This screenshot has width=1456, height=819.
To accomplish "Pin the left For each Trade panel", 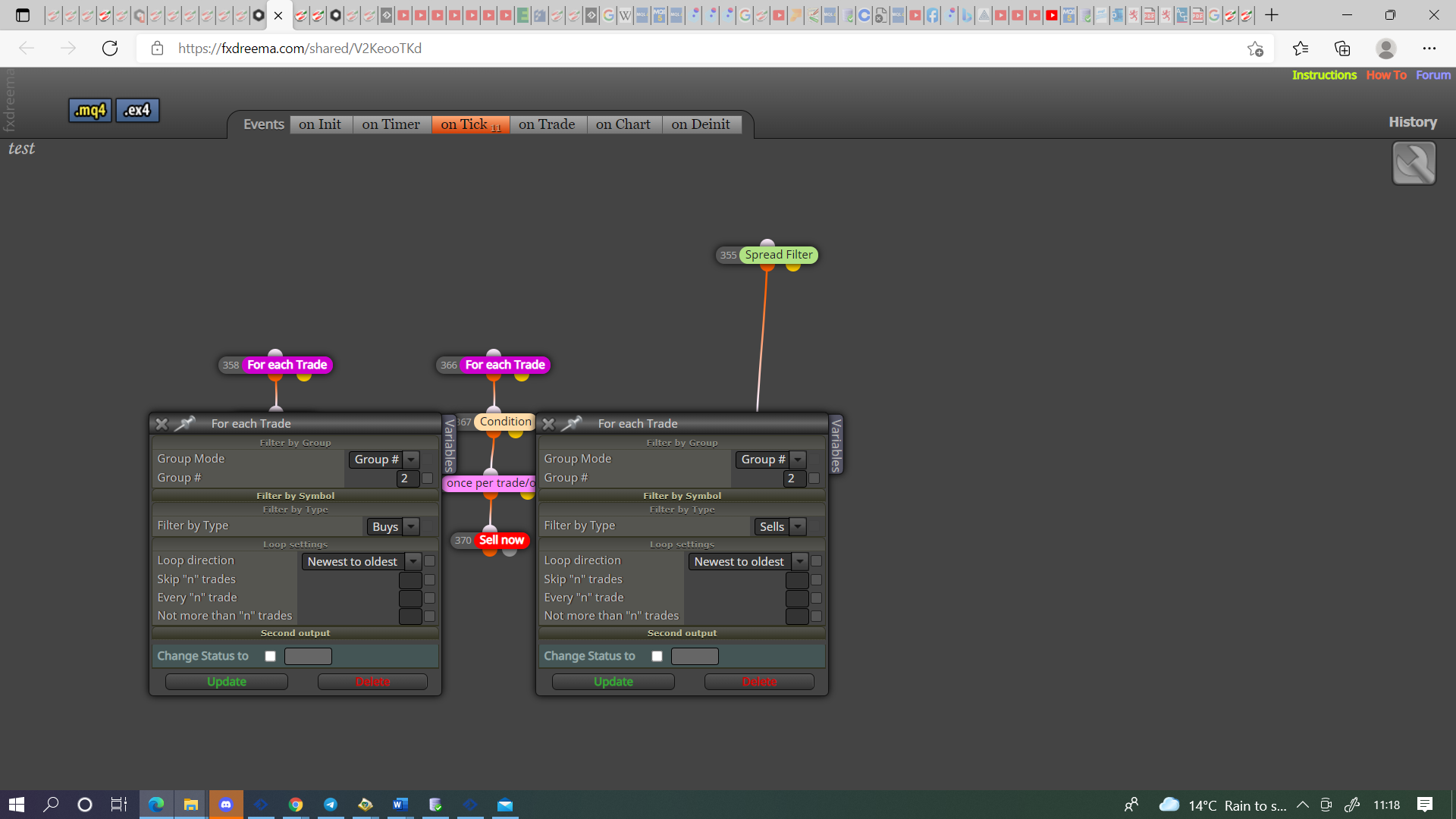I will 186,423.
